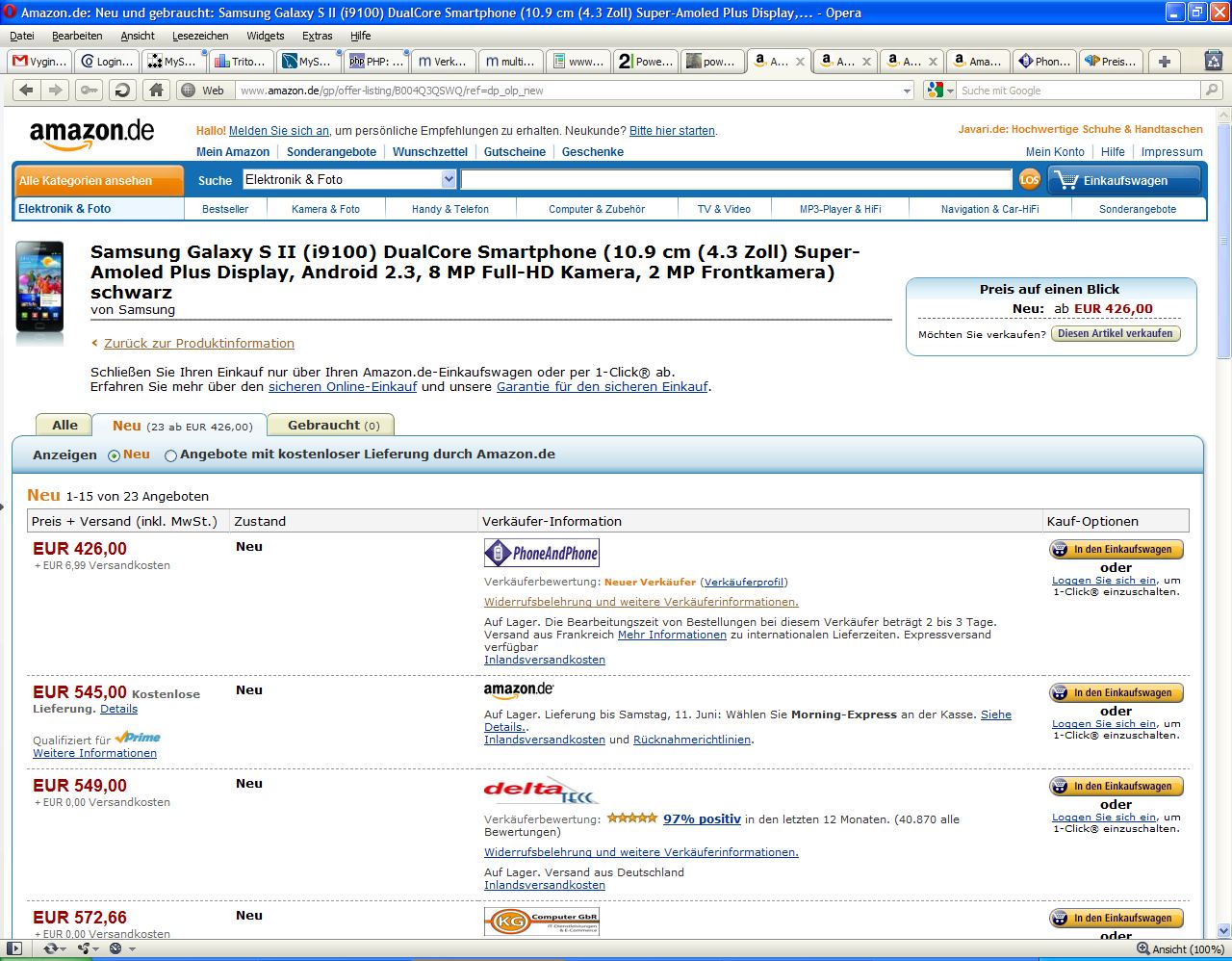Open the Elektronik & Foto search category dropdown
1232x961 pixels.
[348, 179]
